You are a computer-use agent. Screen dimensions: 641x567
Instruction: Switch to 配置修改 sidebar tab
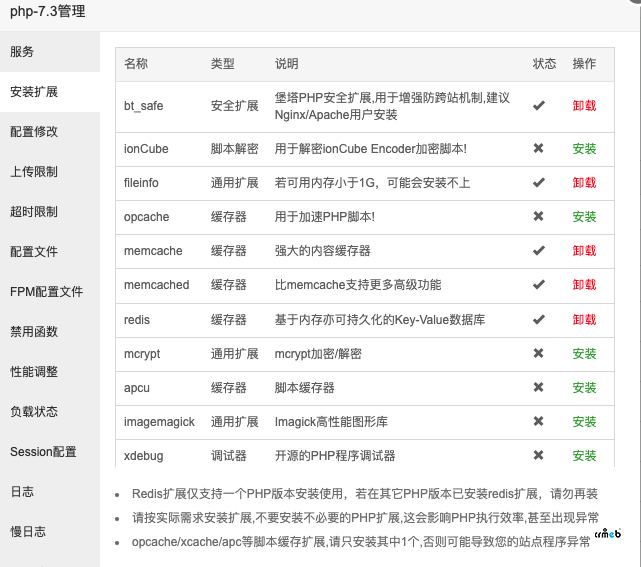pos(34,132)
